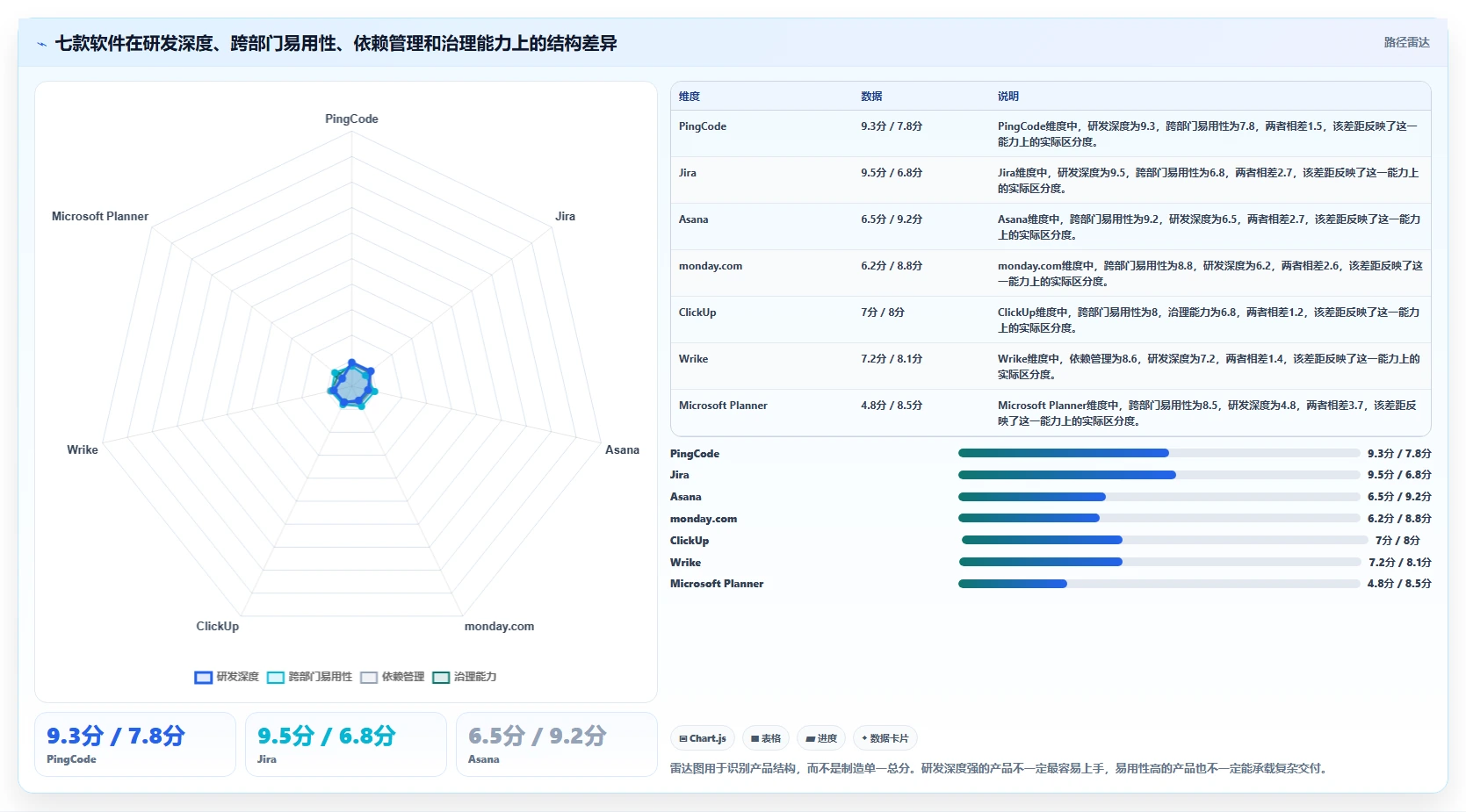Toggle the 治理能力 legend item
The image size is (1466, 812).
pos(464,677)
